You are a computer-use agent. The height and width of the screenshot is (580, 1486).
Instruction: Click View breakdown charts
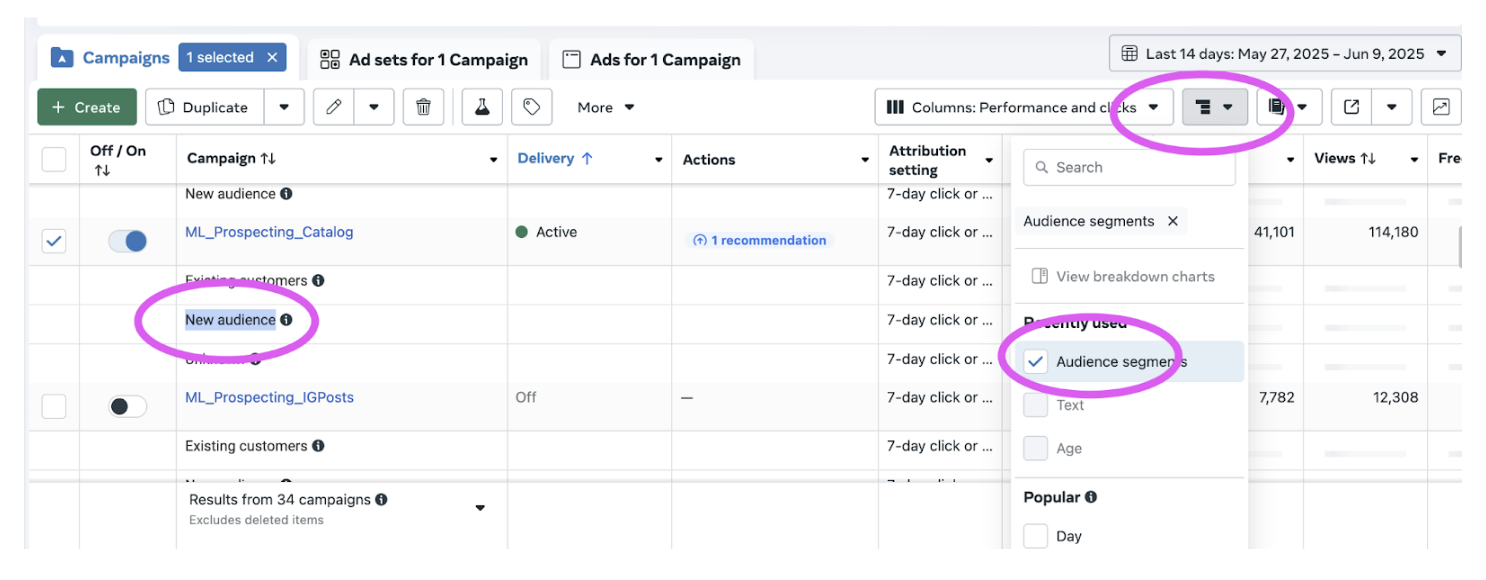[1123, 276]
